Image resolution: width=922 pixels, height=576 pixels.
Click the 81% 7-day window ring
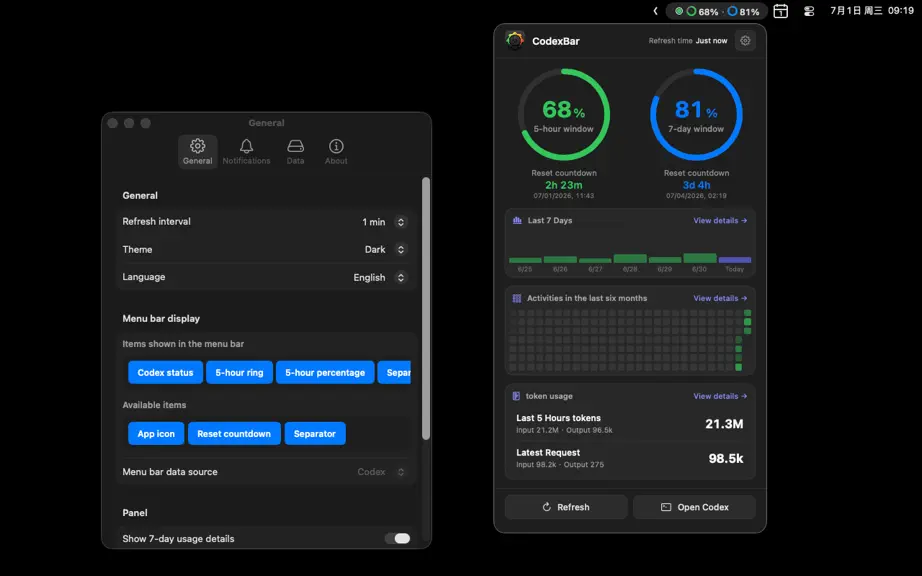tap(696, 115)
